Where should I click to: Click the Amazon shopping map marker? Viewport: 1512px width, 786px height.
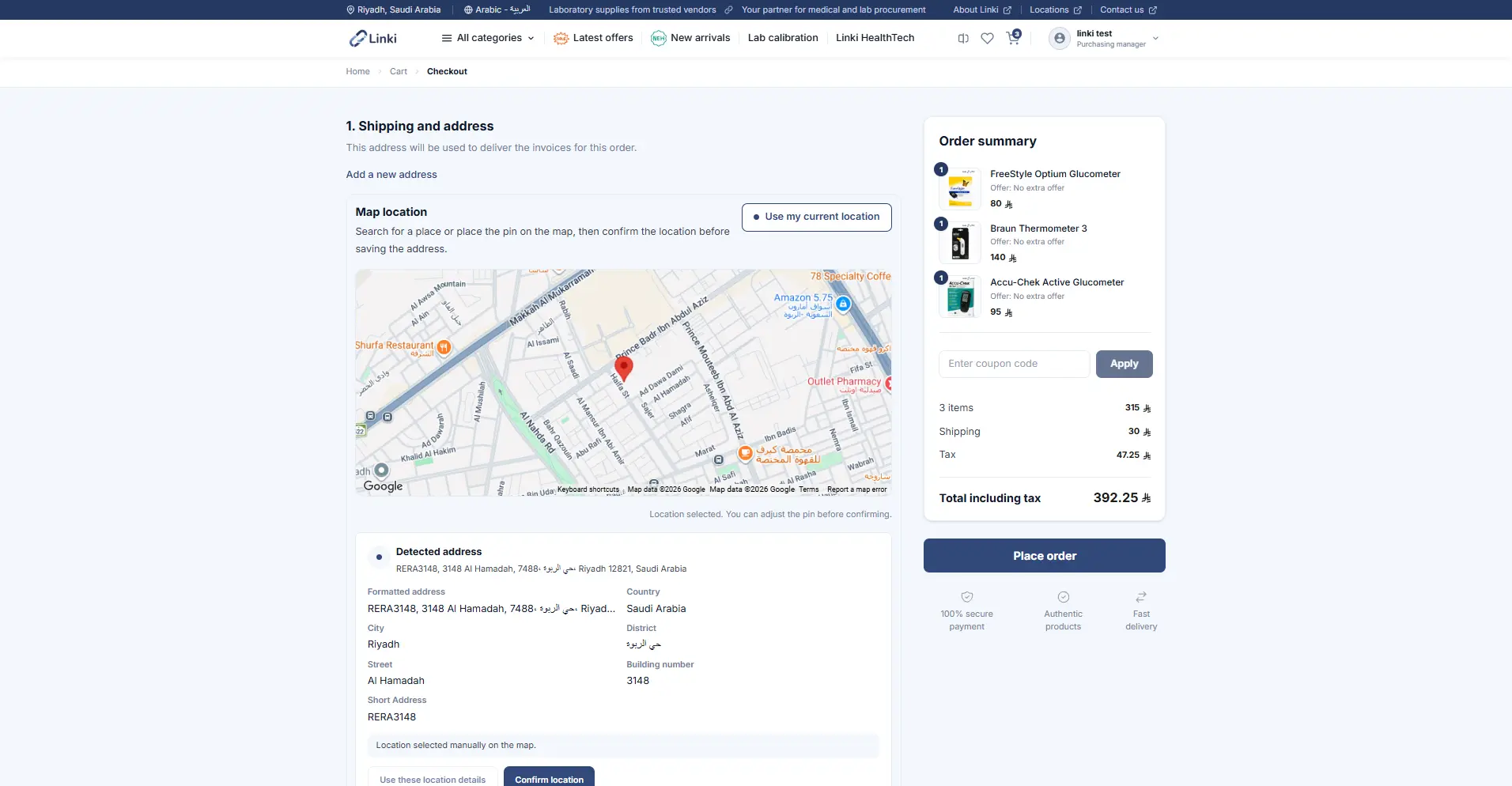pyautogui.click(x=843, y=304)
